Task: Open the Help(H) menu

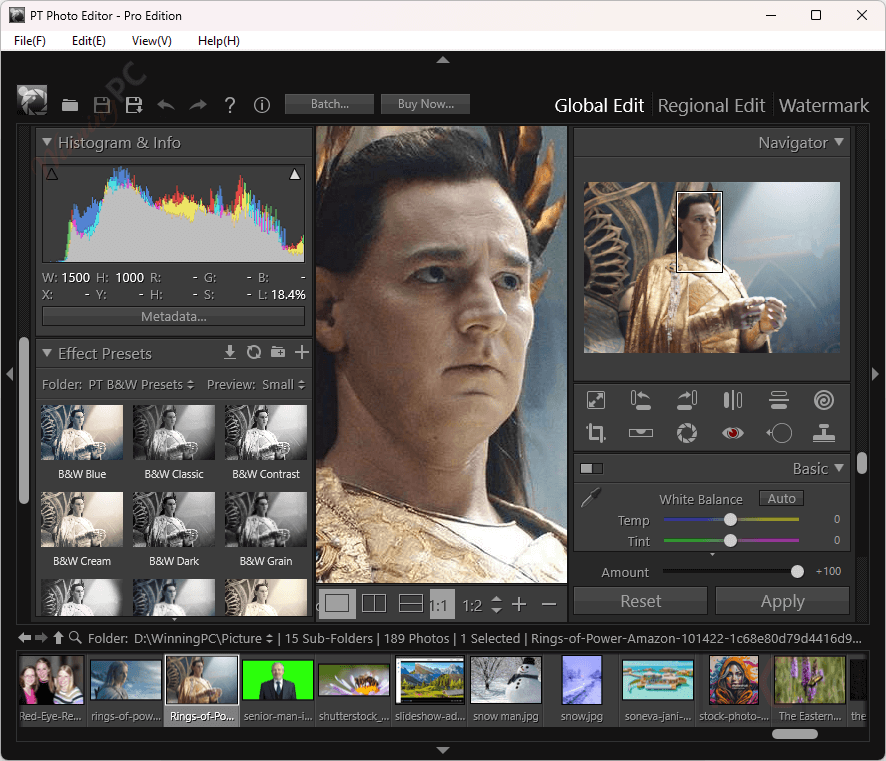Action: (x=219, y=41)
